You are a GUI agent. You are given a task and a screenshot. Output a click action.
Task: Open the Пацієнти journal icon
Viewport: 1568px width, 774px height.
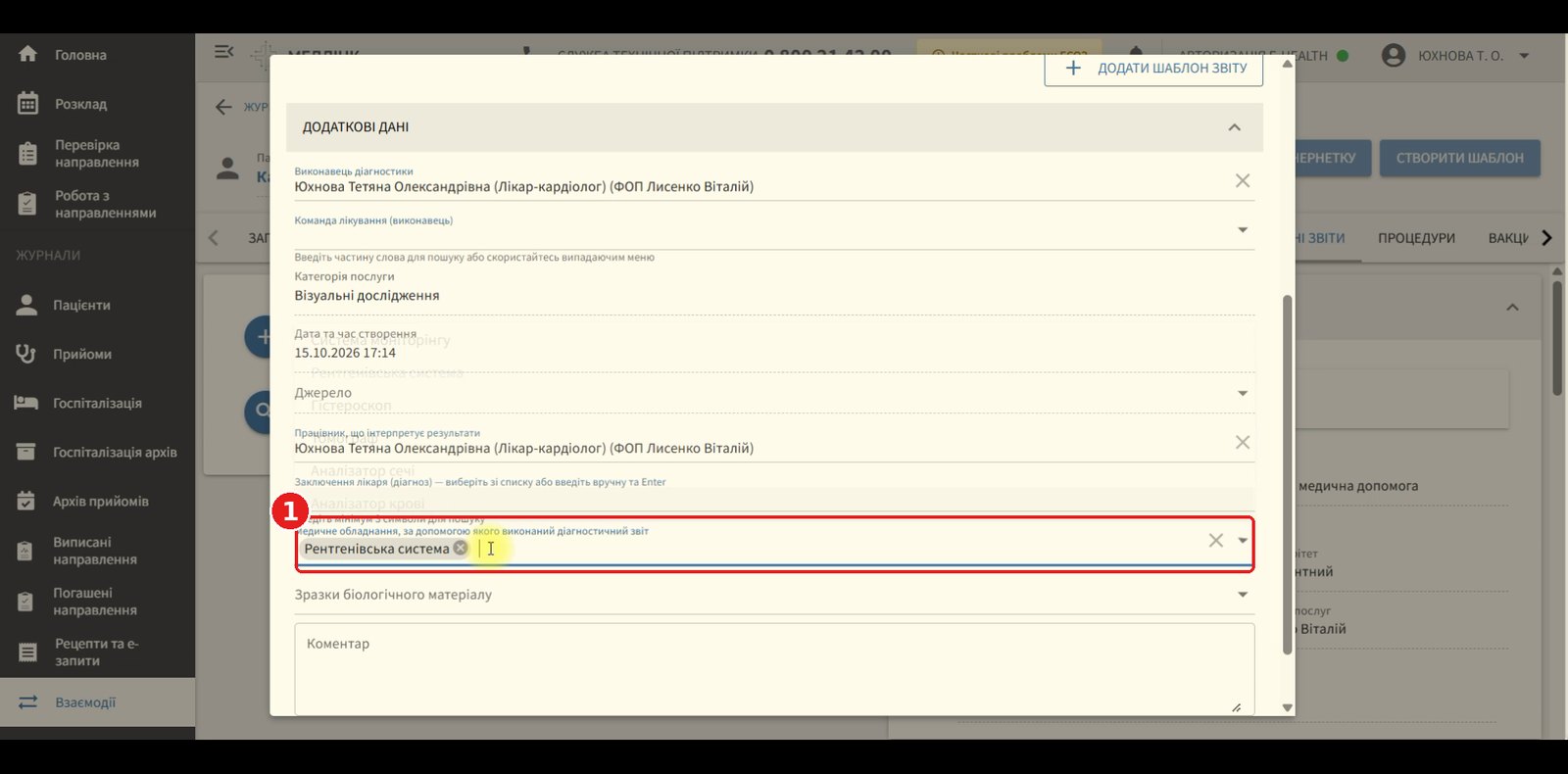click(26, 305)
